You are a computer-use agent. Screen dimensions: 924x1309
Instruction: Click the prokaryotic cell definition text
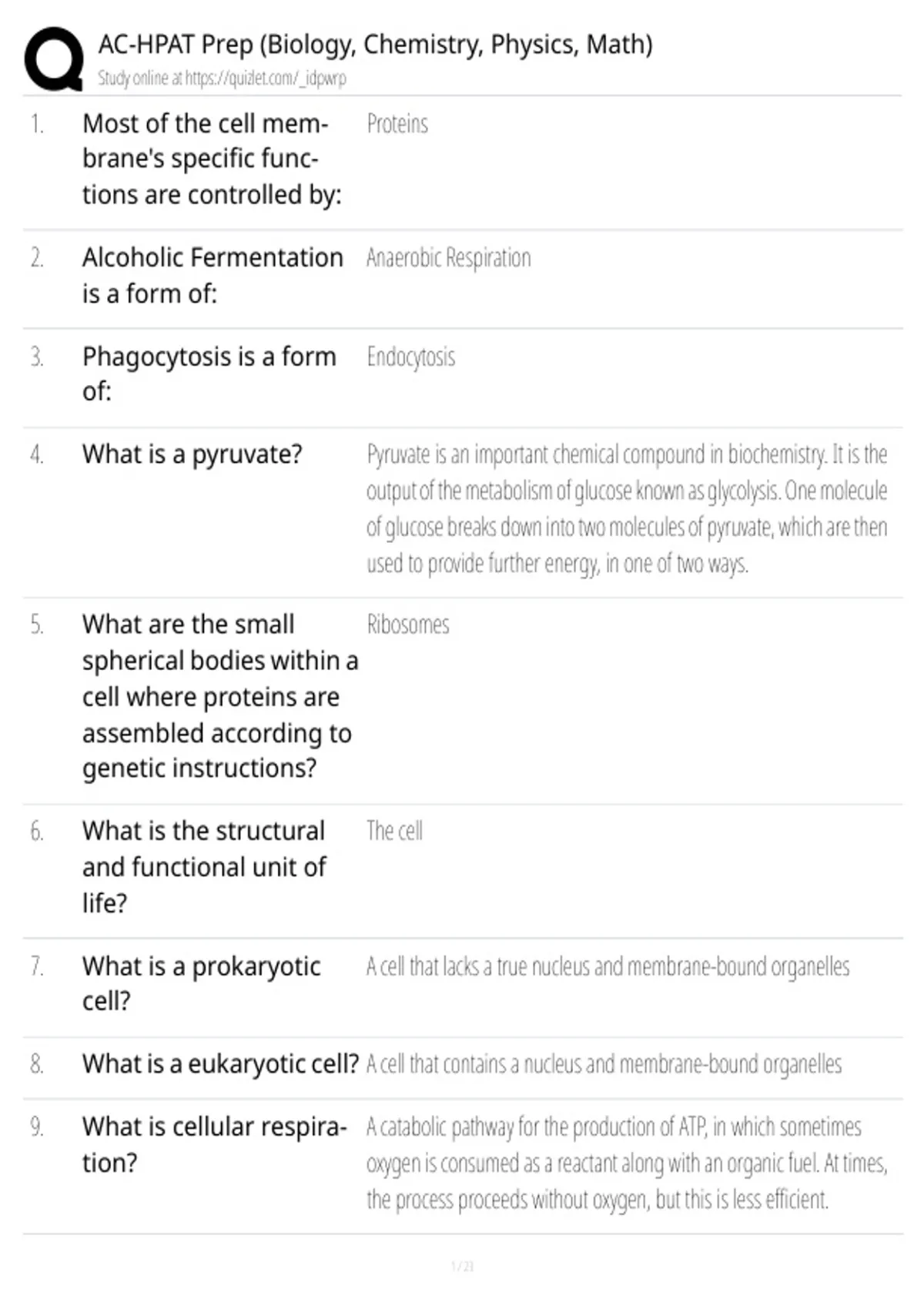click(x=608, y=966)
